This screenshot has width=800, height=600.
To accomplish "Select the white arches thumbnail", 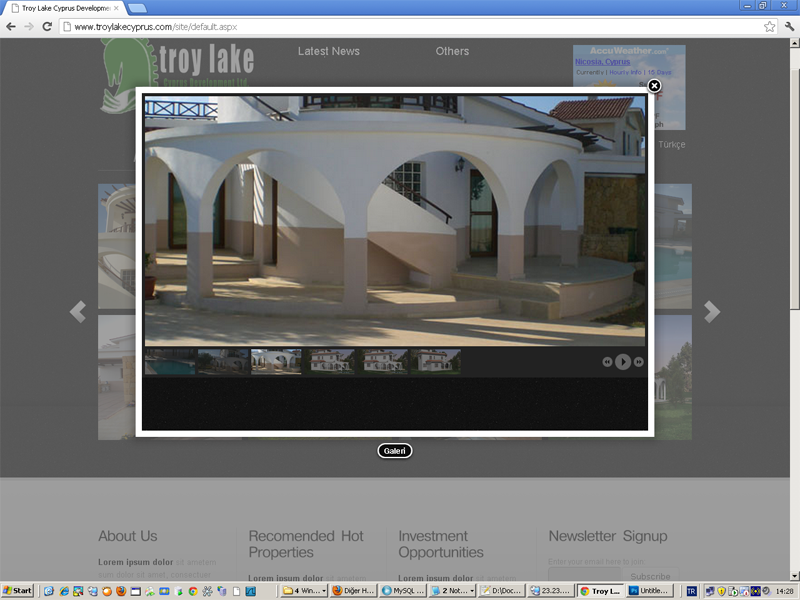I will pos(276,362).
